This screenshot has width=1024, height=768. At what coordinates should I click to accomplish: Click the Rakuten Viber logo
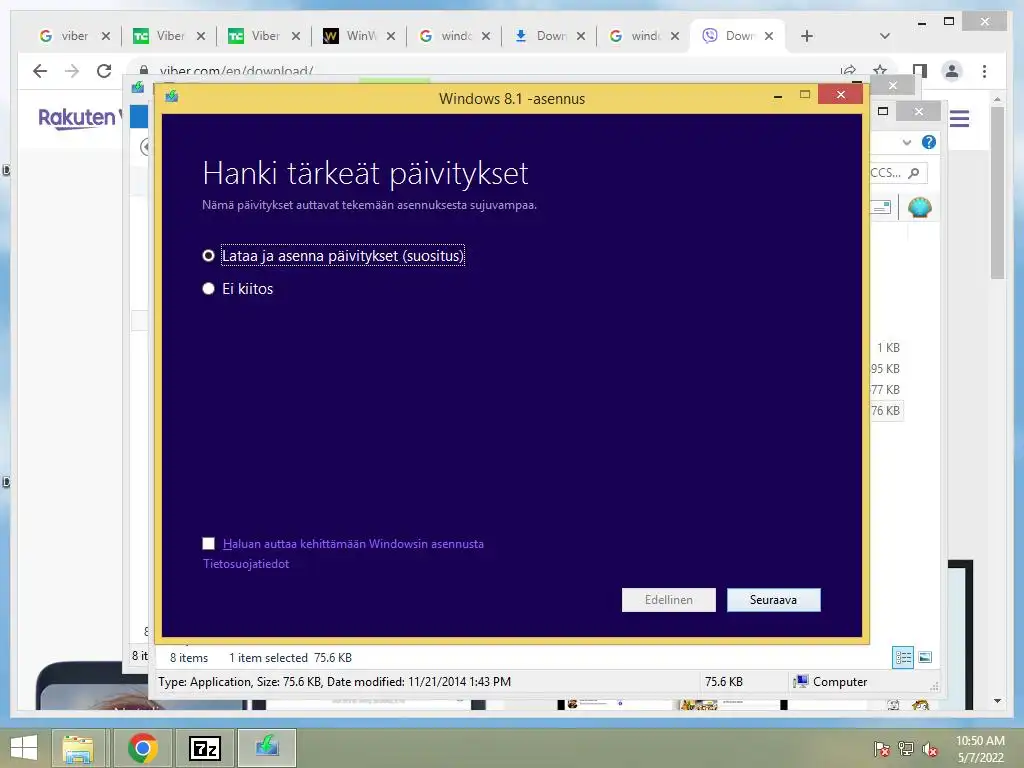[80, 118]
